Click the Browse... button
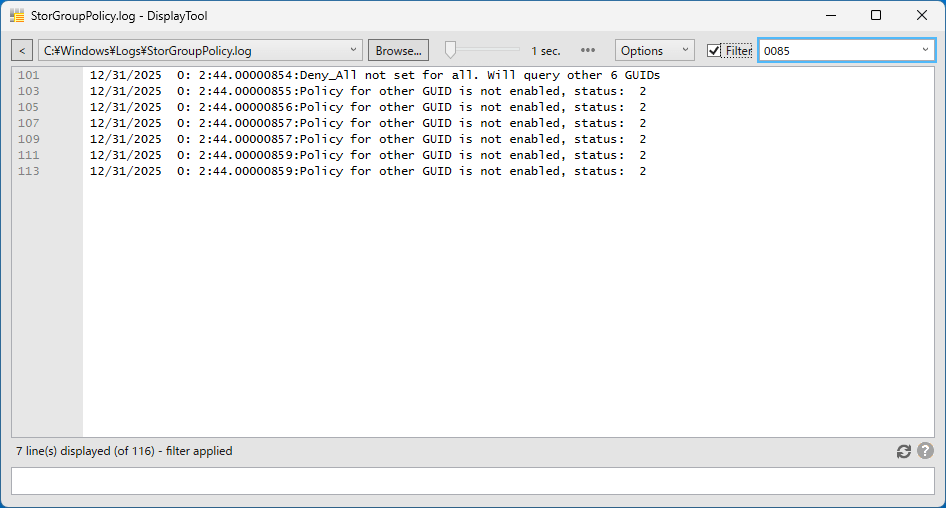Screen dimensions: 946x508 click(398, 50)
